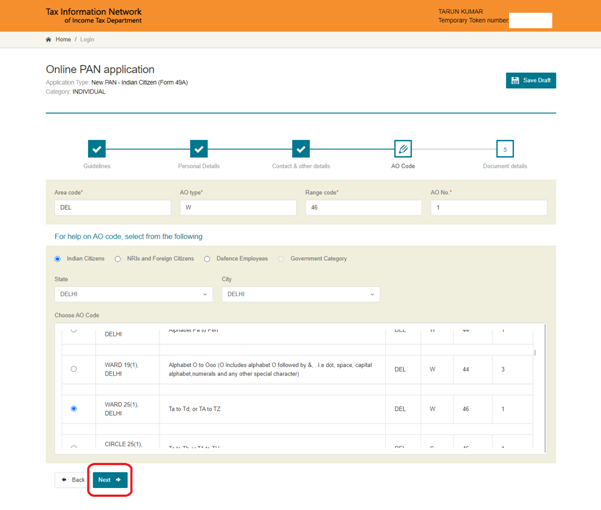Select Defence Employees radio button
Image resolution: width=601 pixels, height=510 pixels.
click(207, 259)
